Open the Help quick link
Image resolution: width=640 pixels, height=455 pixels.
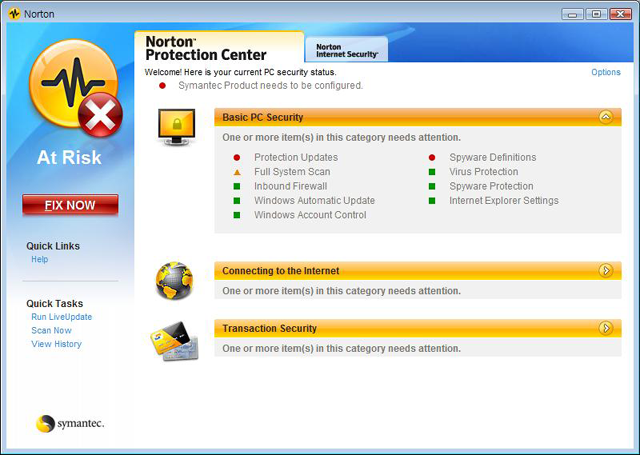40,260
